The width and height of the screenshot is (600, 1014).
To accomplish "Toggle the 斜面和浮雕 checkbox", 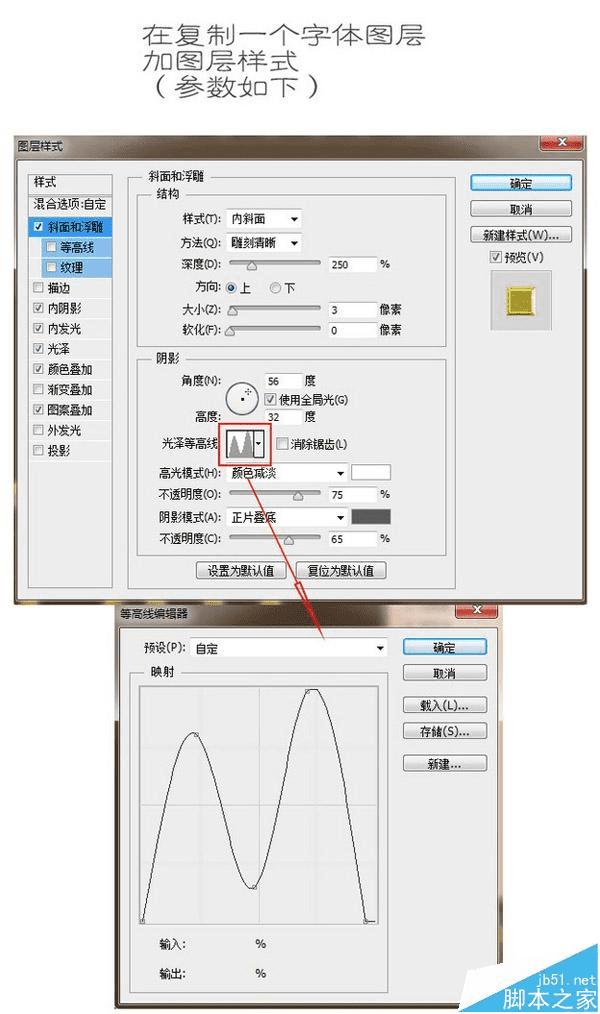I will tap(38, 226).
